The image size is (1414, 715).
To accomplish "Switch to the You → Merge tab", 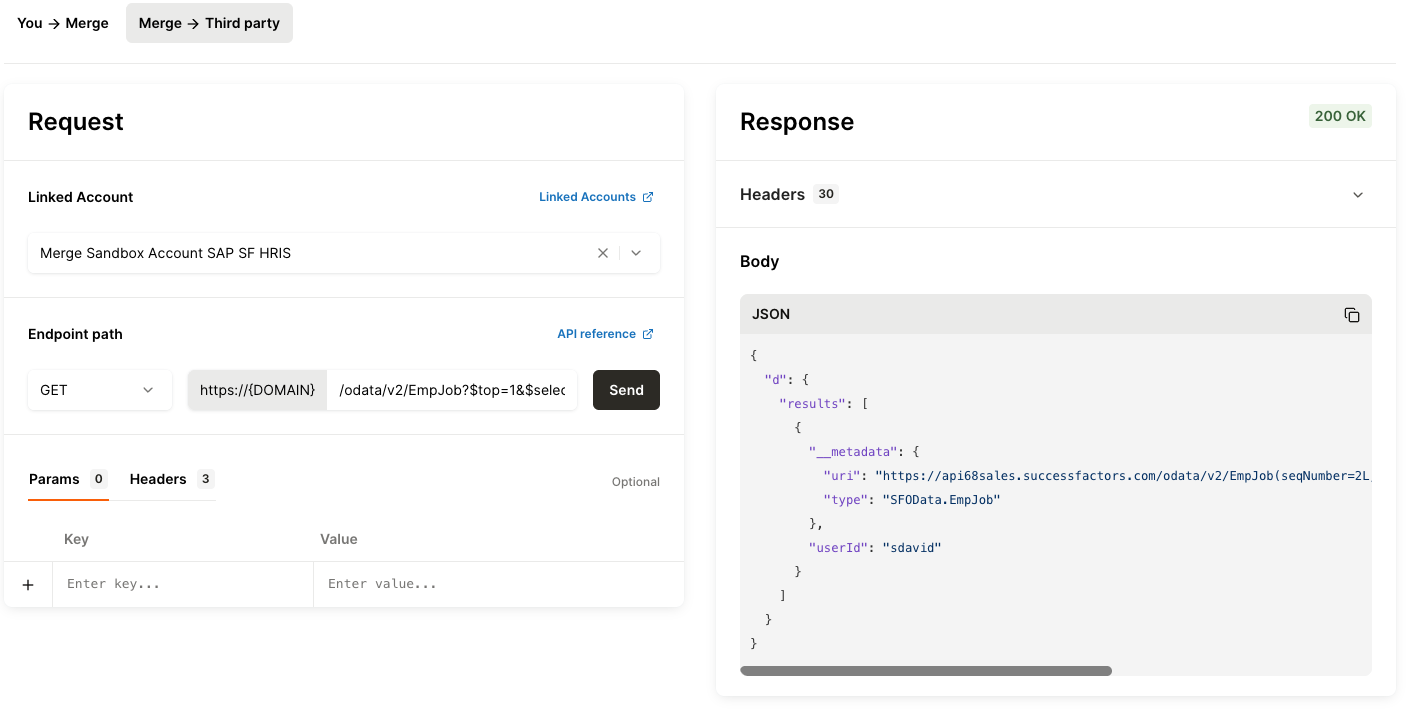I will pos(63,23).
